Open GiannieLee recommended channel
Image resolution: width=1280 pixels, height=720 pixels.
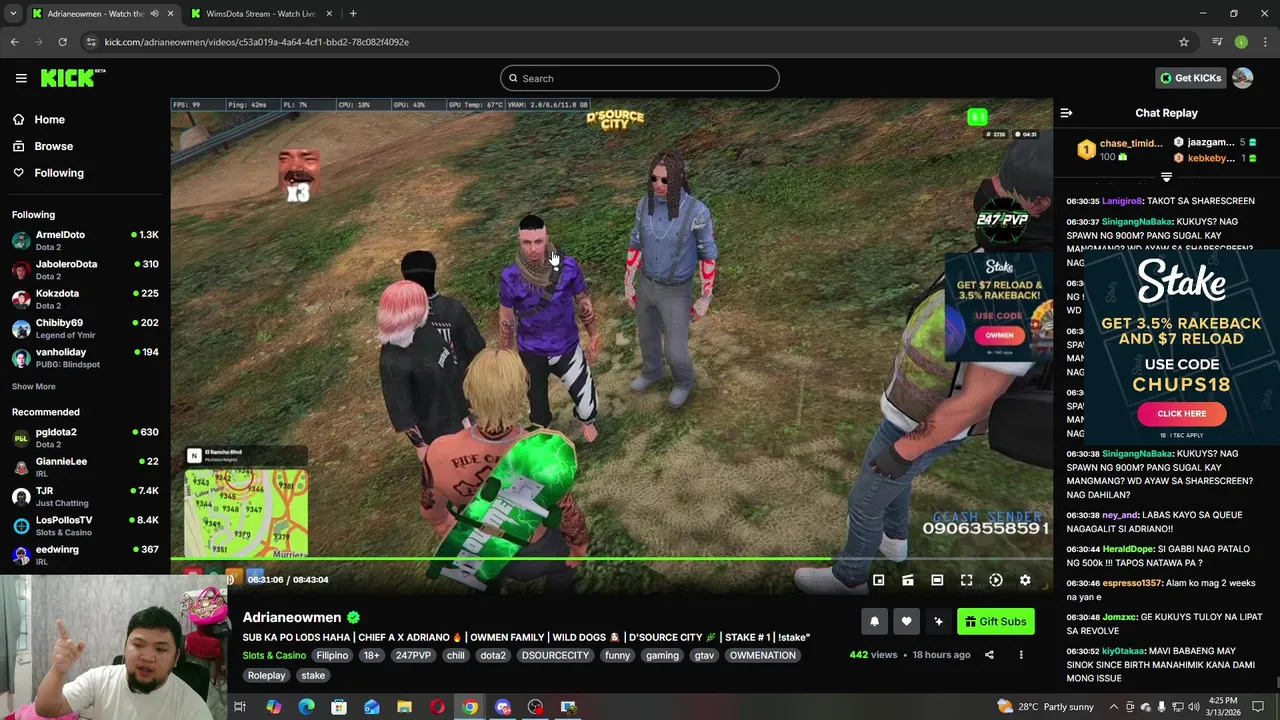(85, 467)
